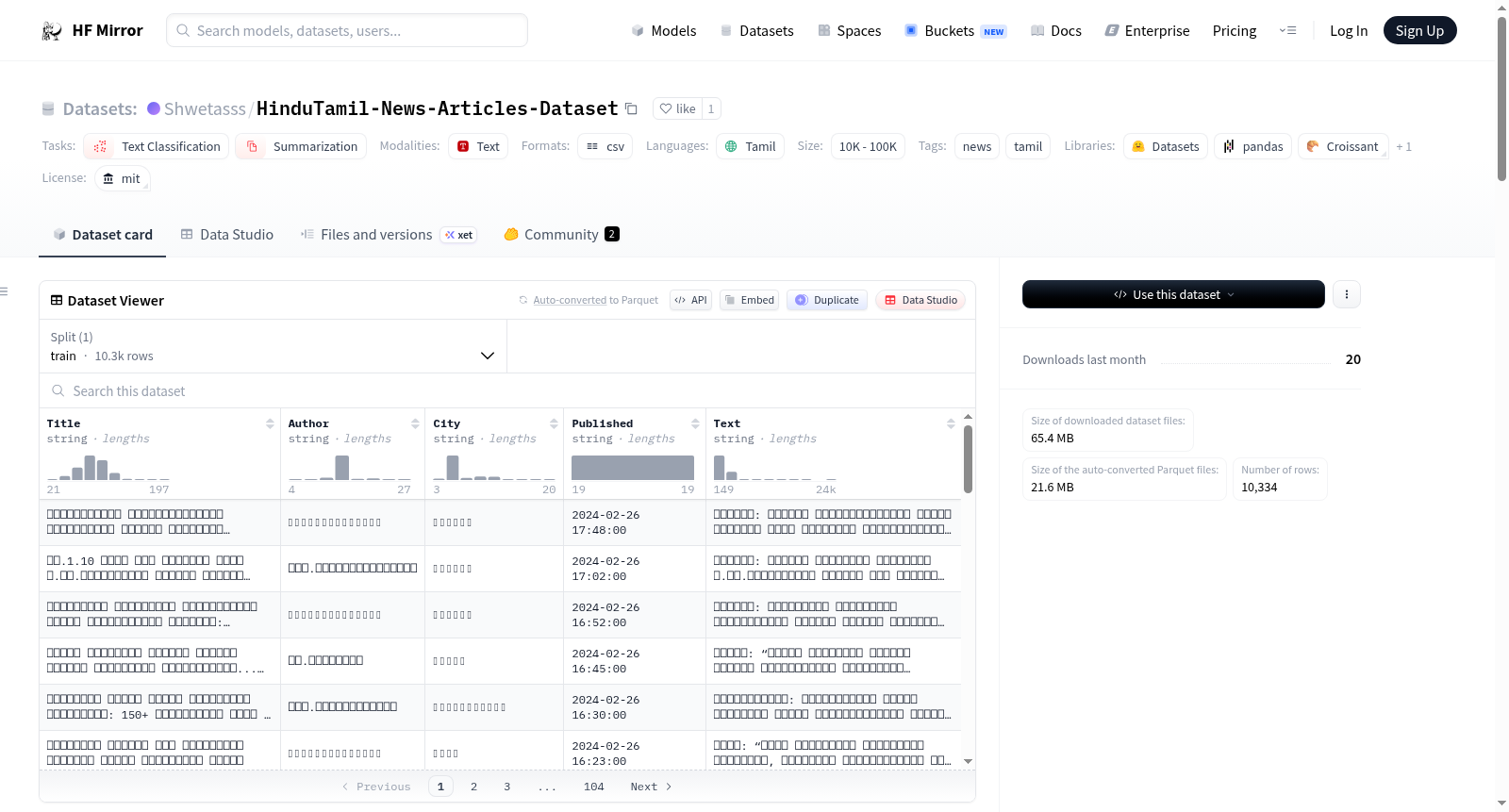Click the Summarization task tag

pyautogui.click(x=301, y=146)
